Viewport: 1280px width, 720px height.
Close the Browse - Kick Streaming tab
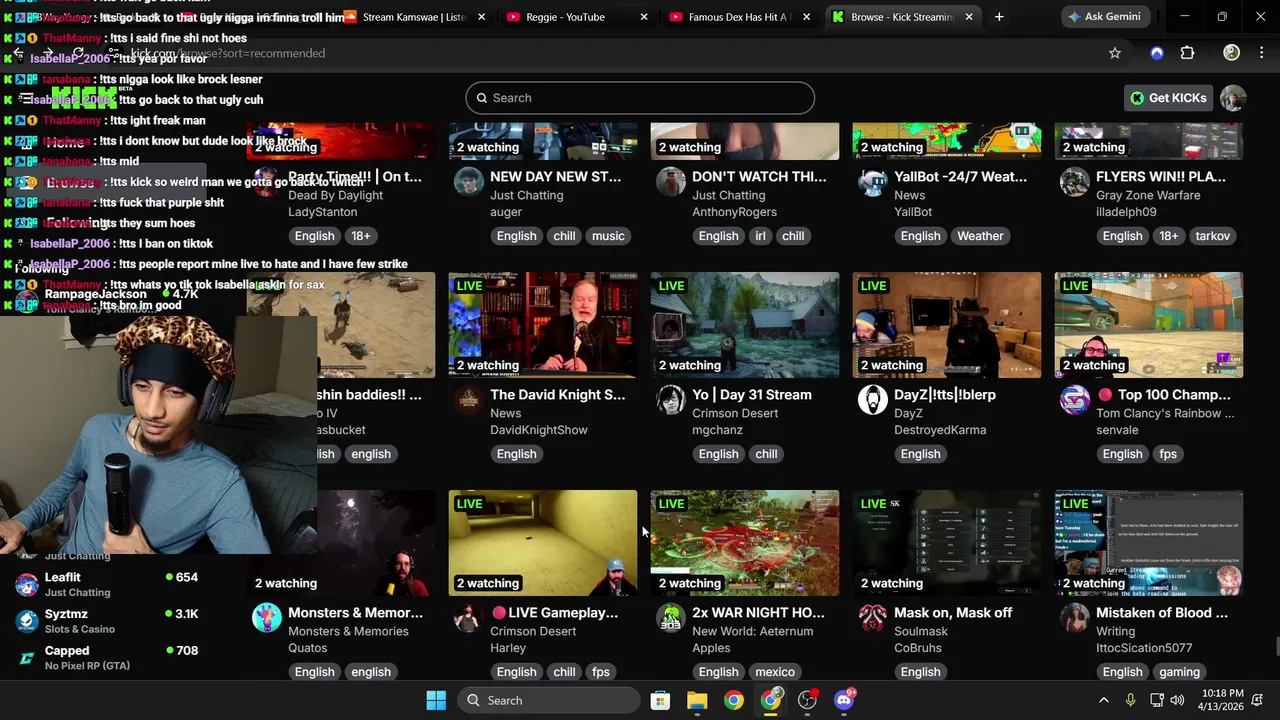pyautogui.click(x=968, y=17)
